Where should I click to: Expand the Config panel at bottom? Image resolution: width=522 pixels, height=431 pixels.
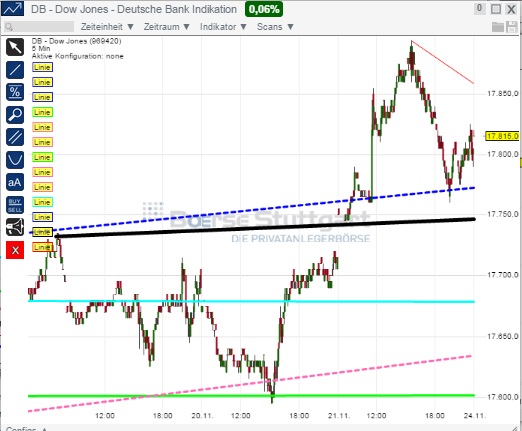[26, 428]
